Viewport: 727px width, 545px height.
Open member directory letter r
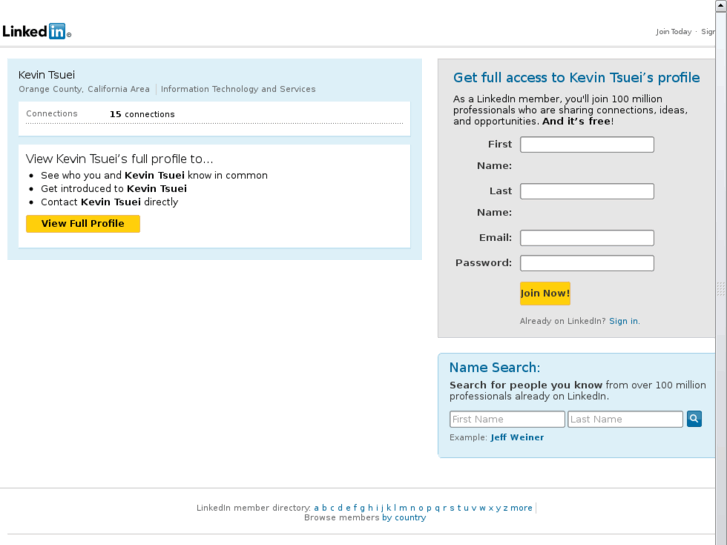coord(445,508)
